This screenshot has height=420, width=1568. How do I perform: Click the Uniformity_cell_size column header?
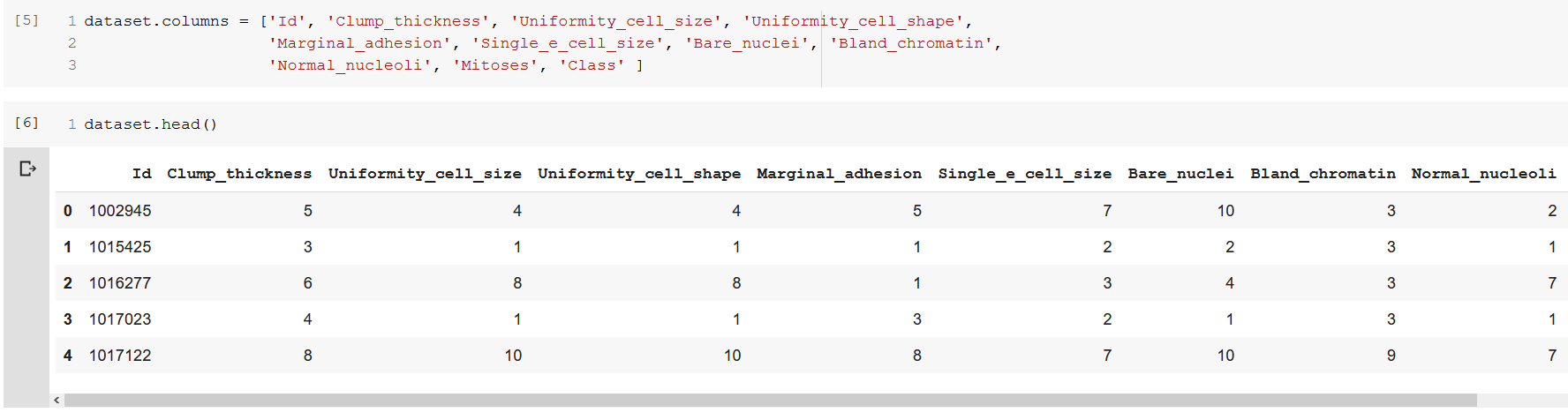point(425,174)
